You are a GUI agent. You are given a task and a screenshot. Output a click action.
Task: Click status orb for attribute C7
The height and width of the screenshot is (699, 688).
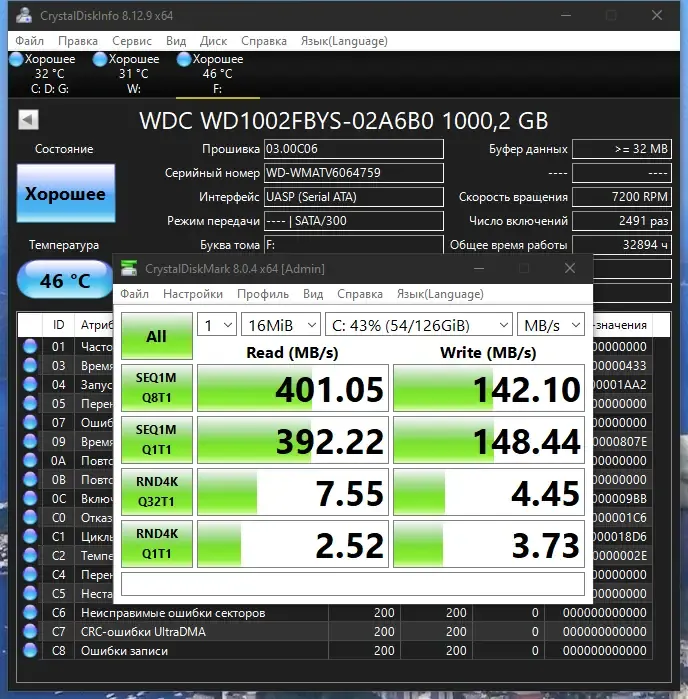(30, 632)
